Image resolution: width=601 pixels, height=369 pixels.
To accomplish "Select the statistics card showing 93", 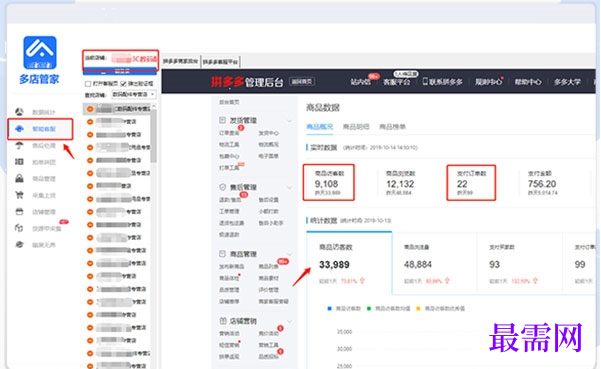I will tap(520, 263).
